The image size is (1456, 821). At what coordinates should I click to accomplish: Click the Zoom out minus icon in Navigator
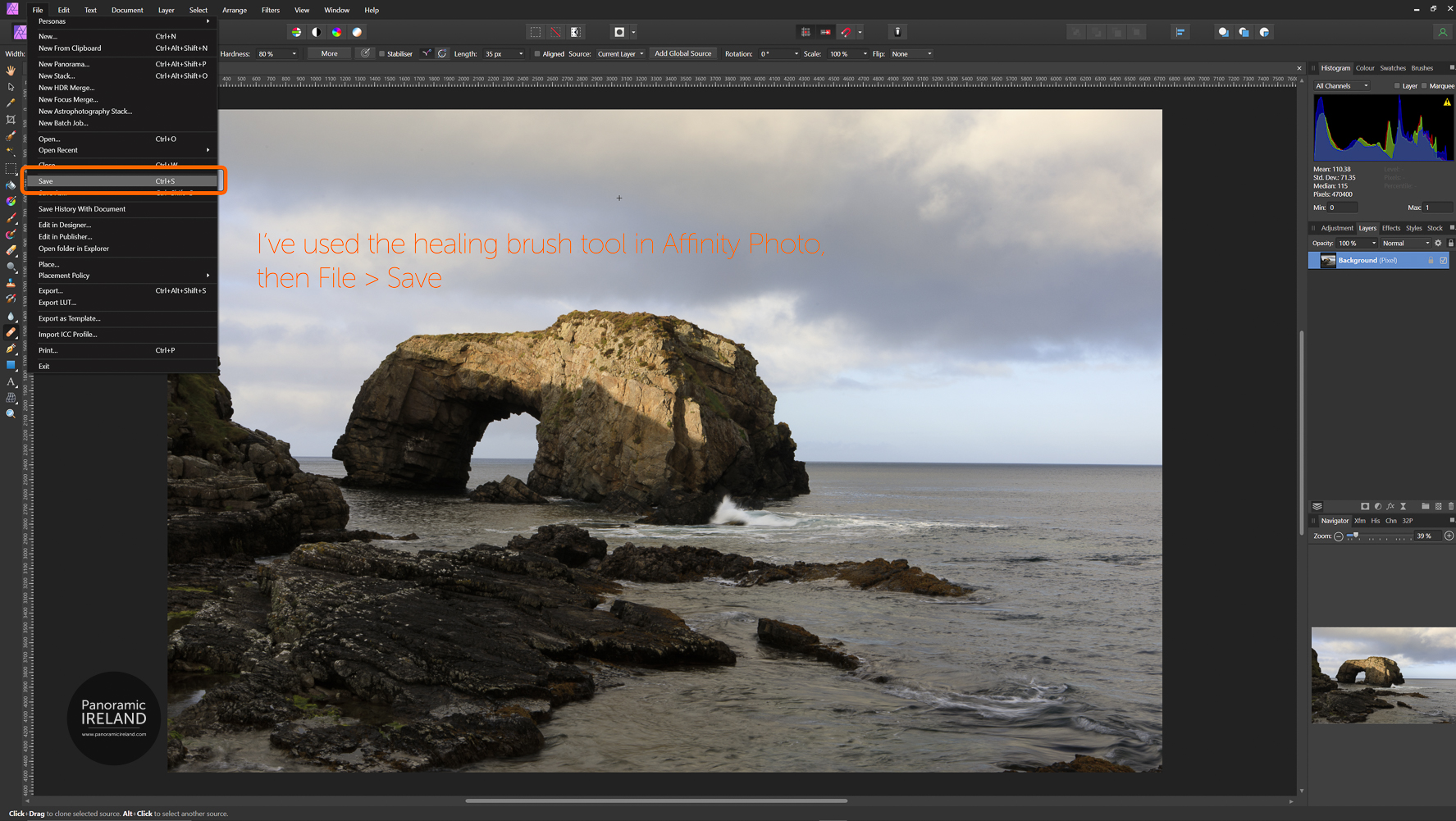coord(1339,536)
